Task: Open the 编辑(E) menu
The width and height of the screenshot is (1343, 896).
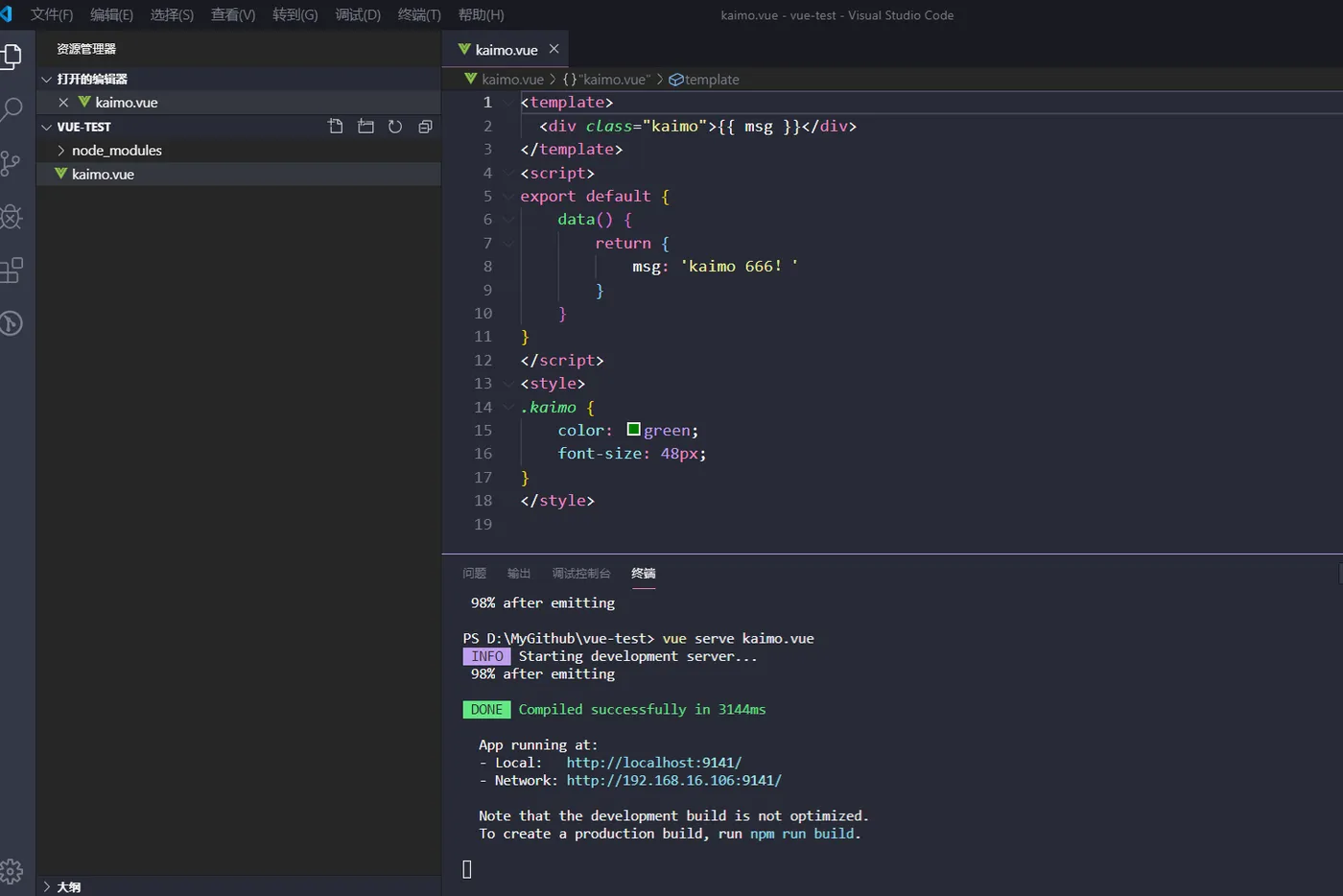Action: coord(111,14)
